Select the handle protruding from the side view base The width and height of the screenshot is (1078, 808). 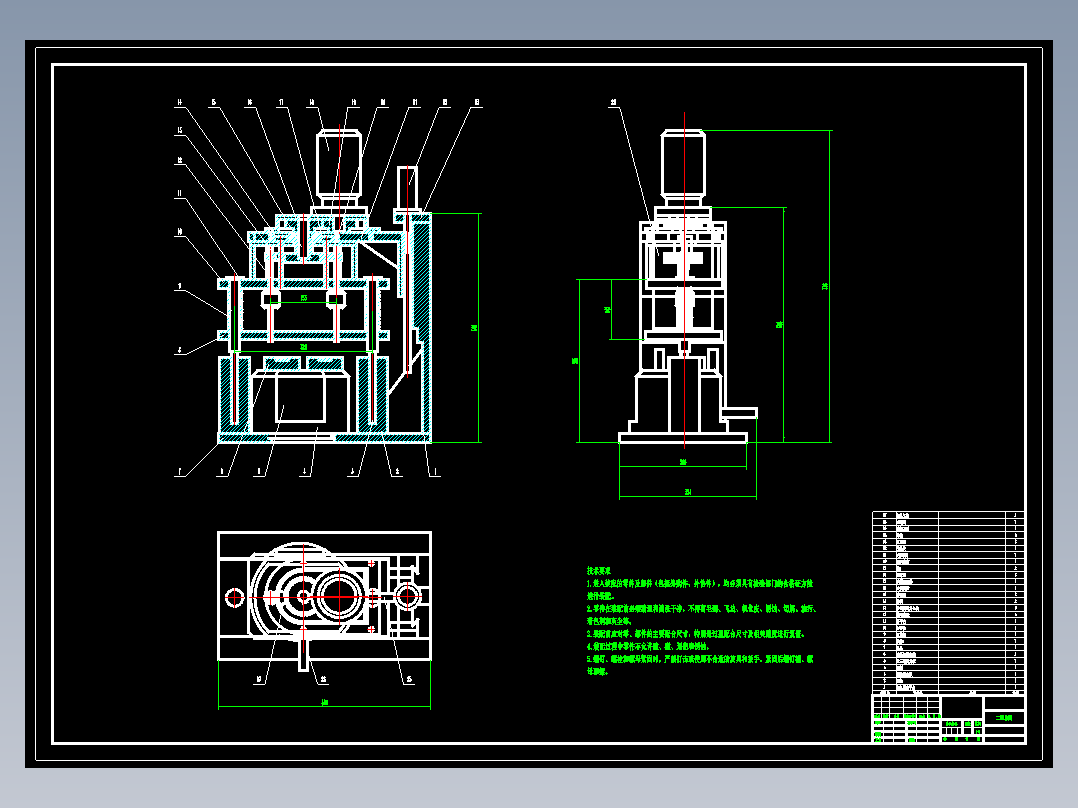pyautogui.click(x=739, y=413)
